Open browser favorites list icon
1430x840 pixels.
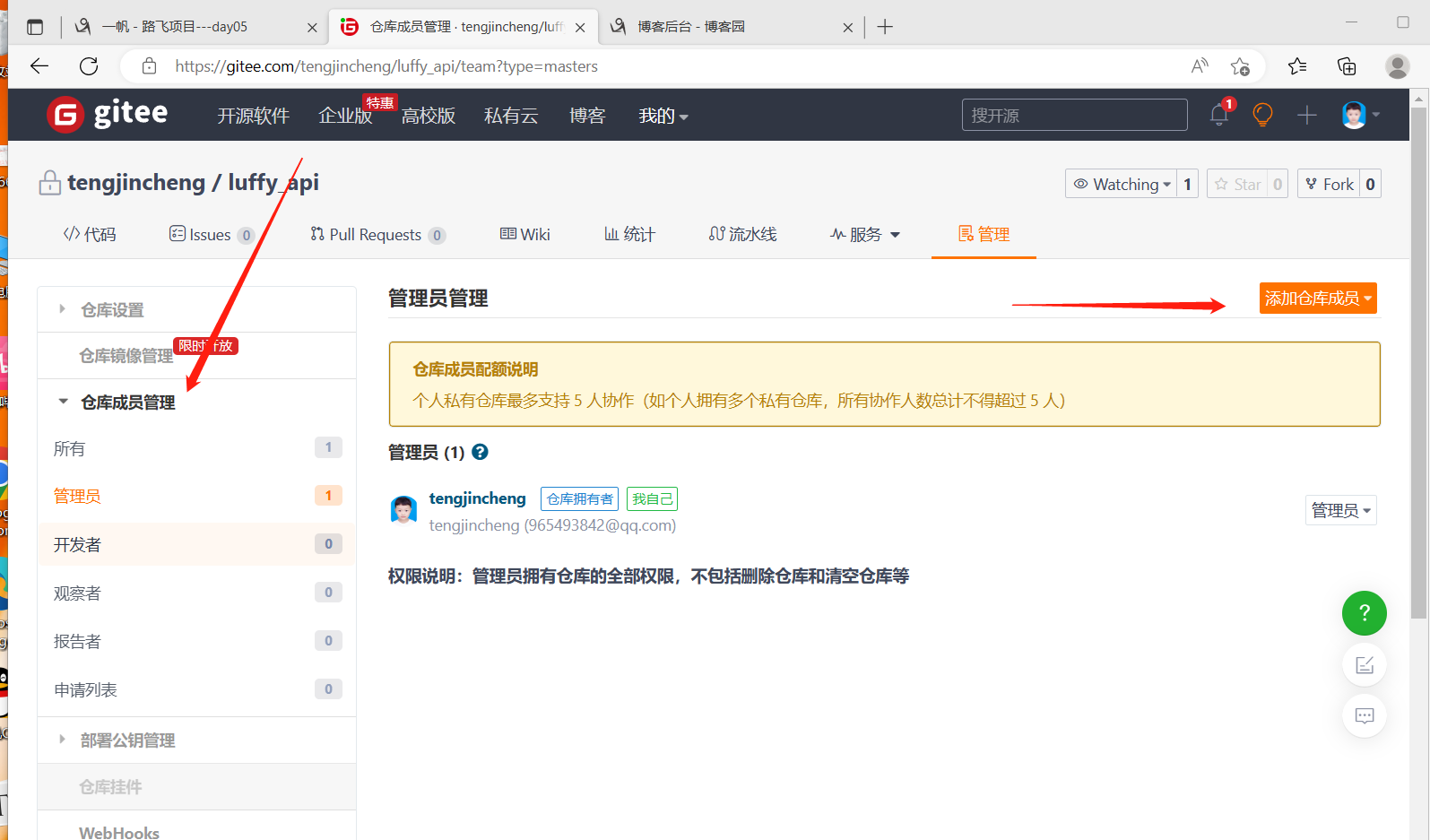click(x=1297, y=65)
